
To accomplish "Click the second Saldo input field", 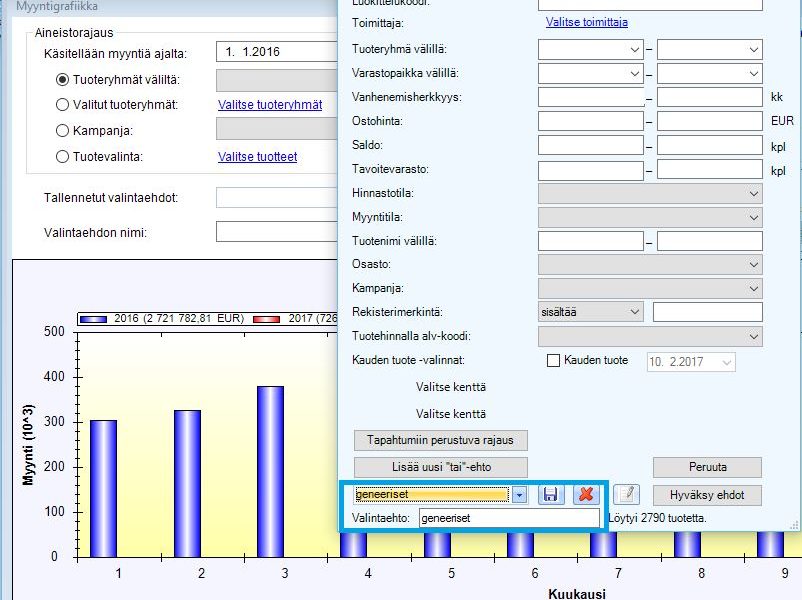I will (709, 145).
